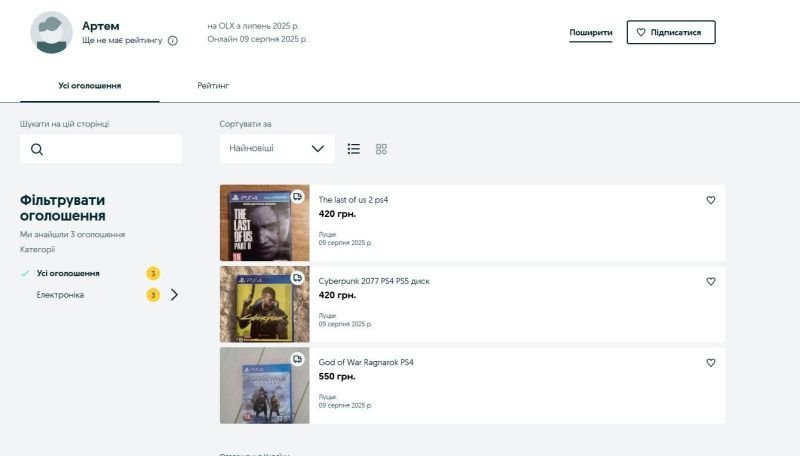Image resolution: width=800 pixels, height=456 pixels.
Task: Click Артем's profile avatar
Action: (x=51, y=32)
